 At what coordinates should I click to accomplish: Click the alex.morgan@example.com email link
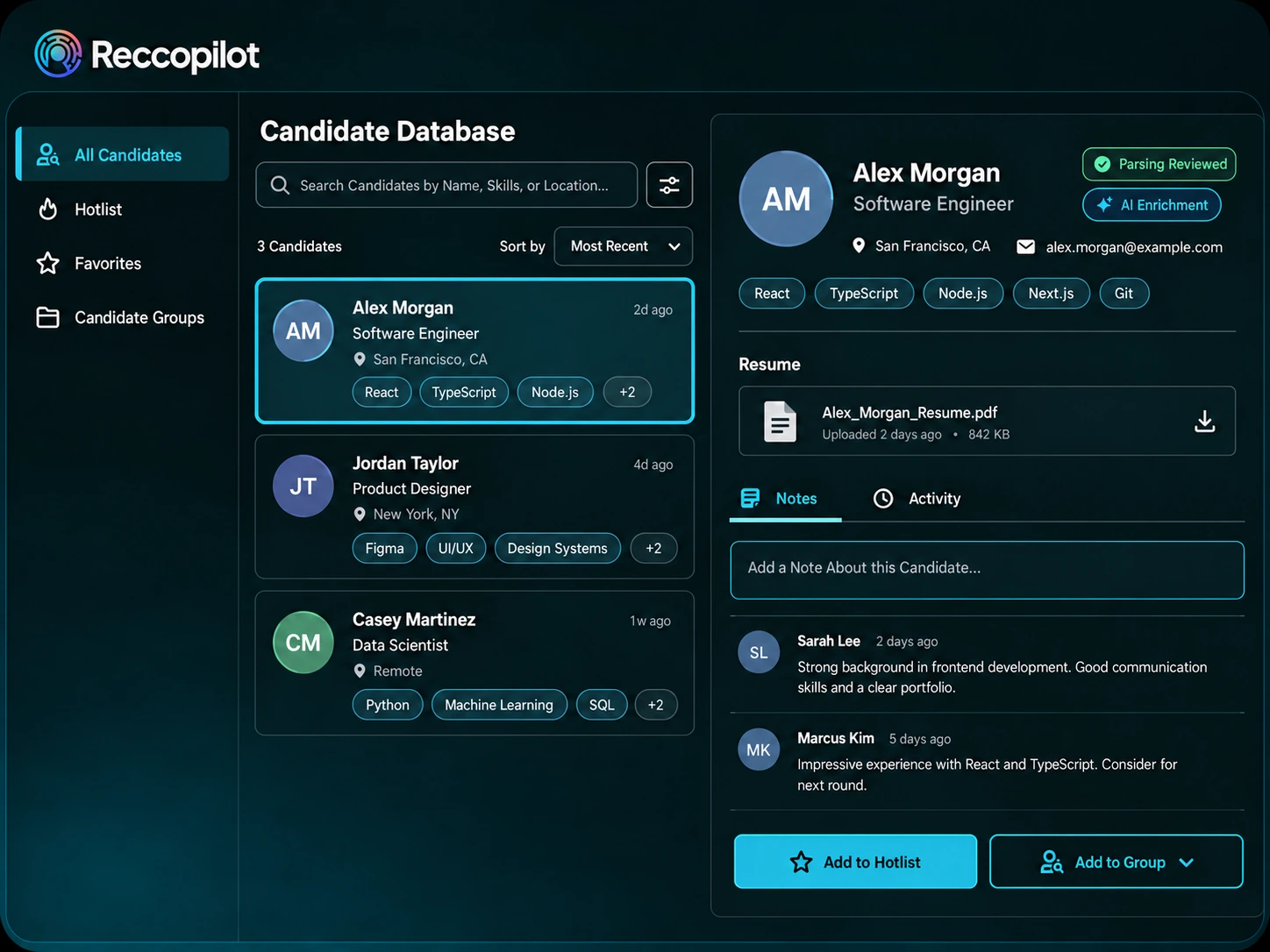pos(1134,247)
